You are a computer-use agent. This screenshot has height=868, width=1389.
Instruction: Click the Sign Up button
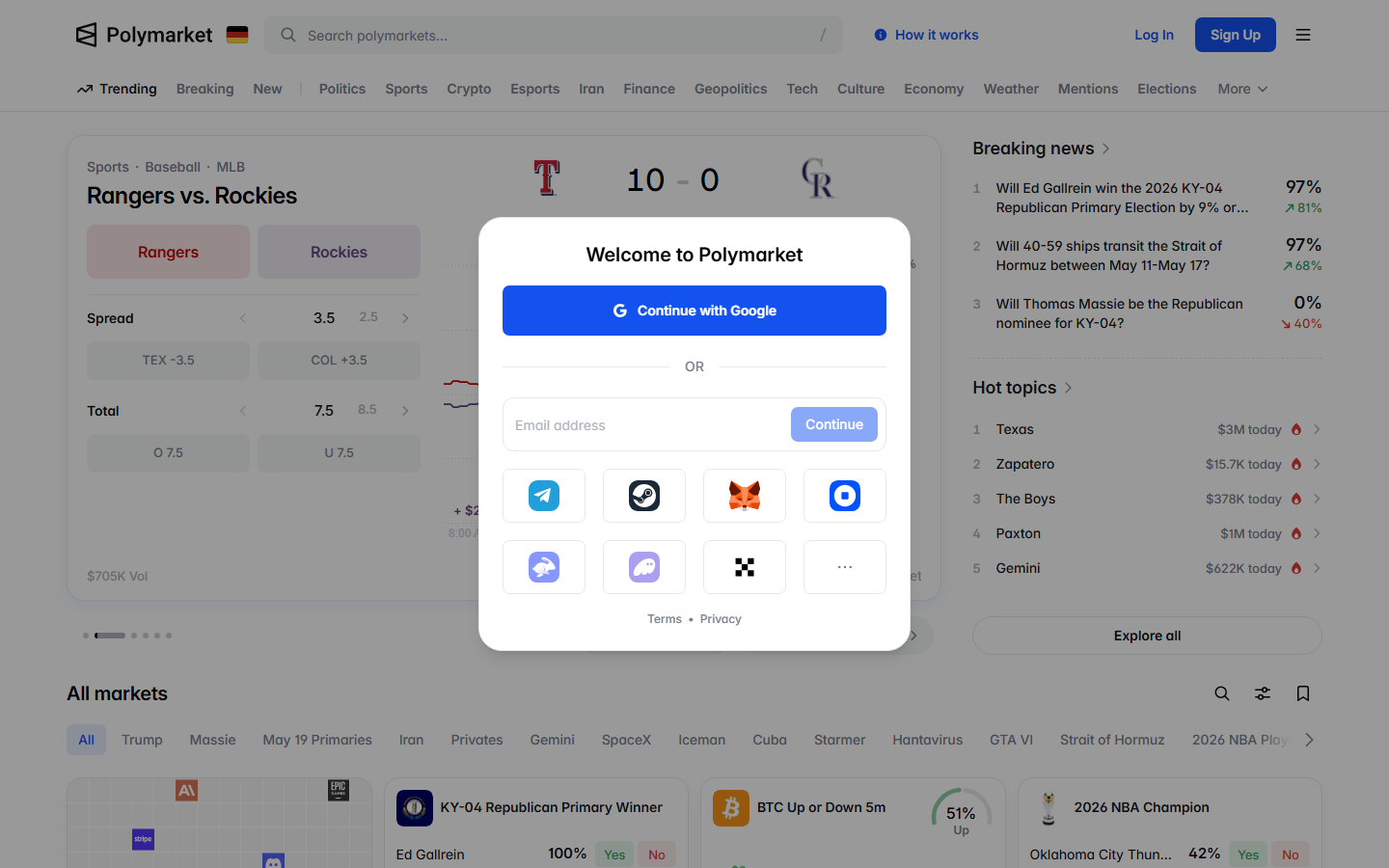[1236, 35]
